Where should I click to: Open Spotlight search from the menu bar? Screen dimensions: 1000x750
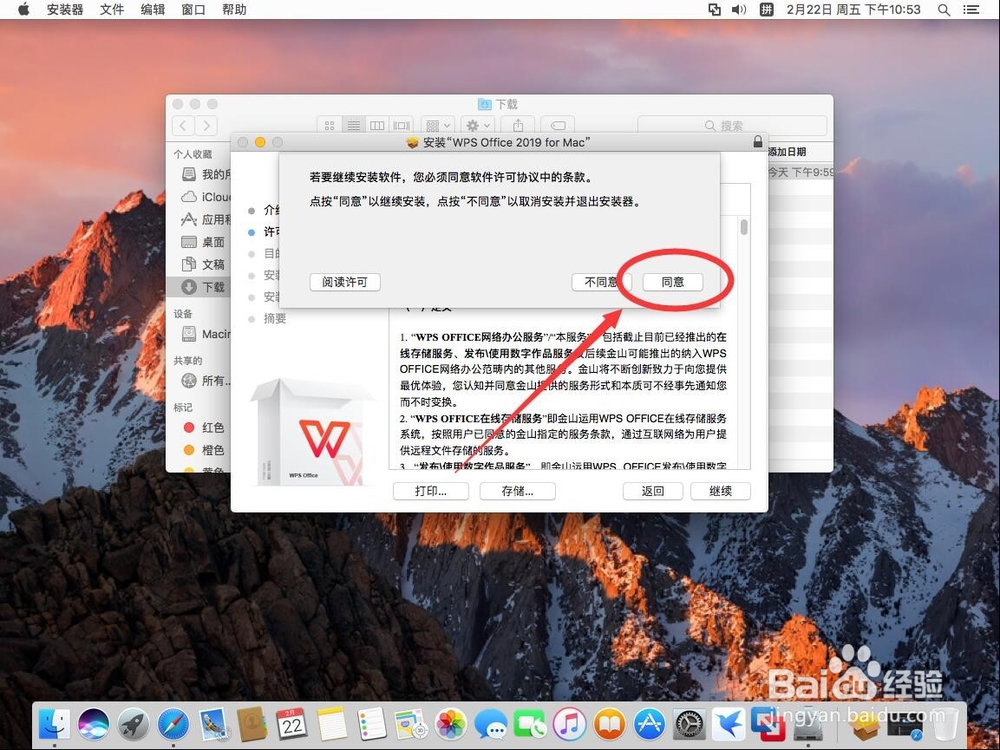pyautogui.click(x=944, y=10)
